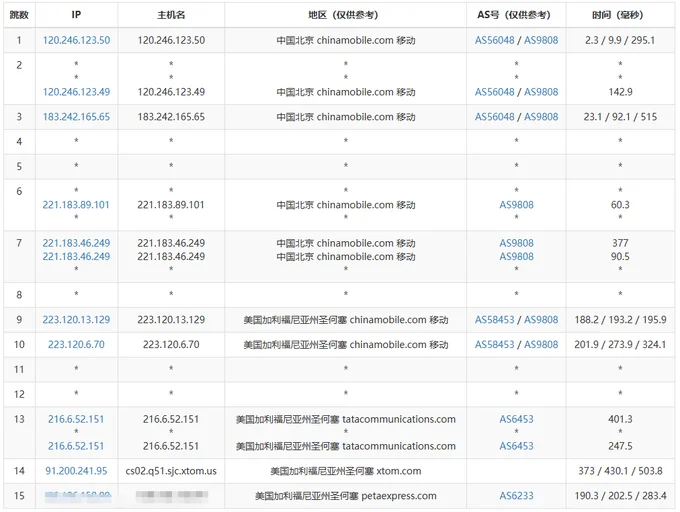The image size is (680, 512).
Task: Click the AS58453 link in hop 9 row
Action: click(494, 320)
